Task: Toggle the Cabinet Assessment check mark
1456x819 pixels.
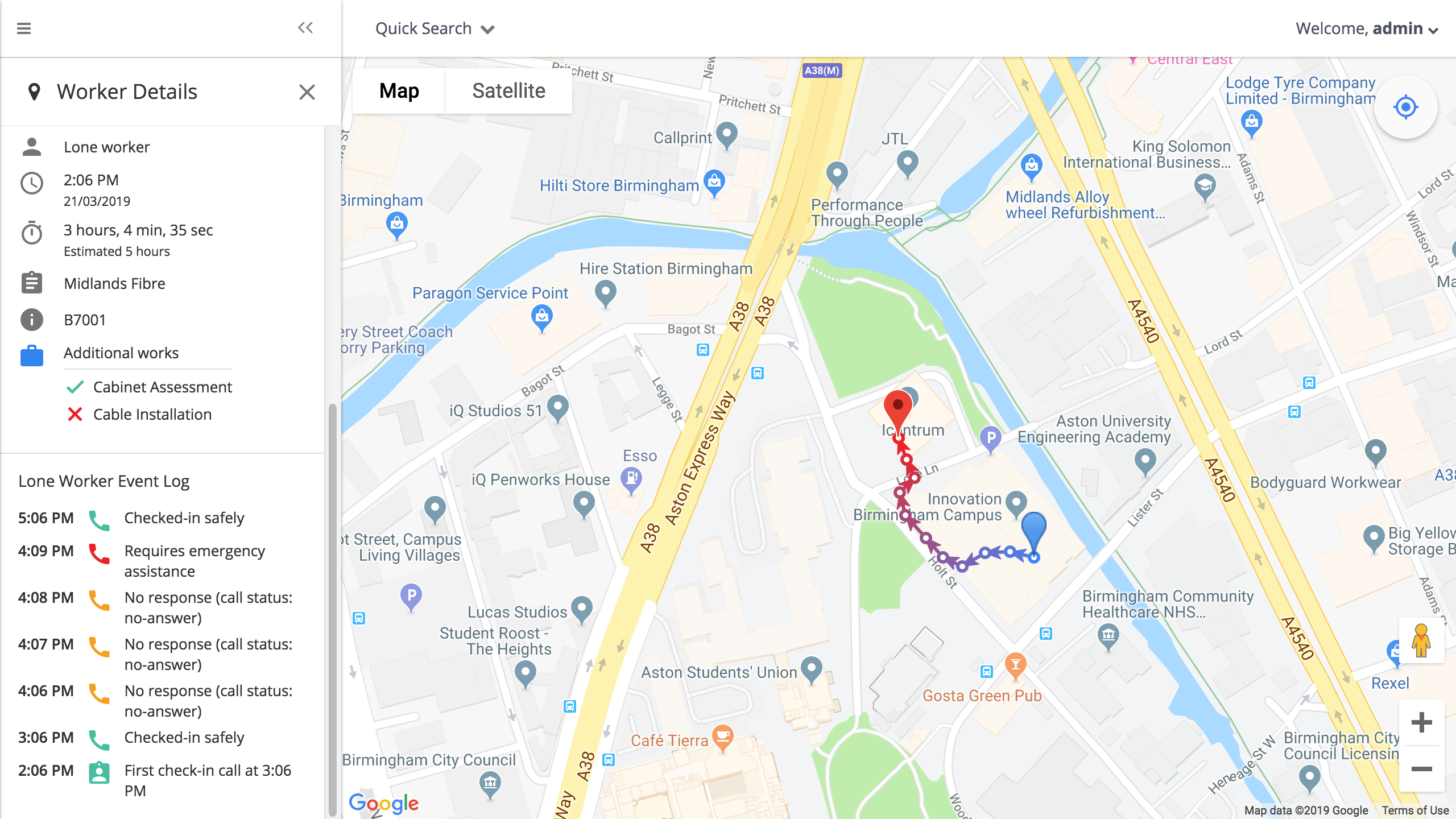Action: pyautogui.click(x=75, y=387)
